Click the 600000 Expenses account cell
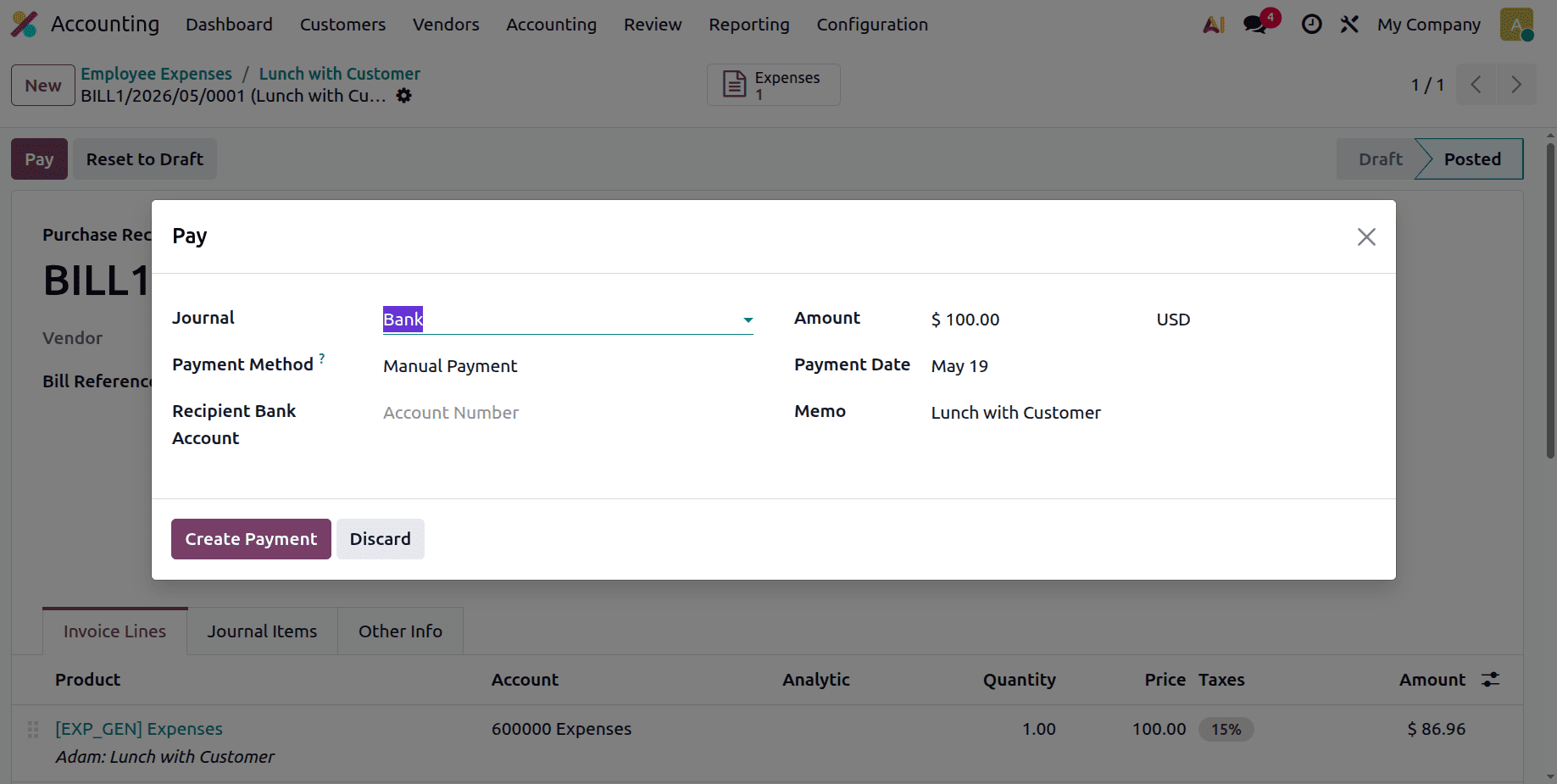This screenshot has height=784, width=1557. tap(561, 729)
